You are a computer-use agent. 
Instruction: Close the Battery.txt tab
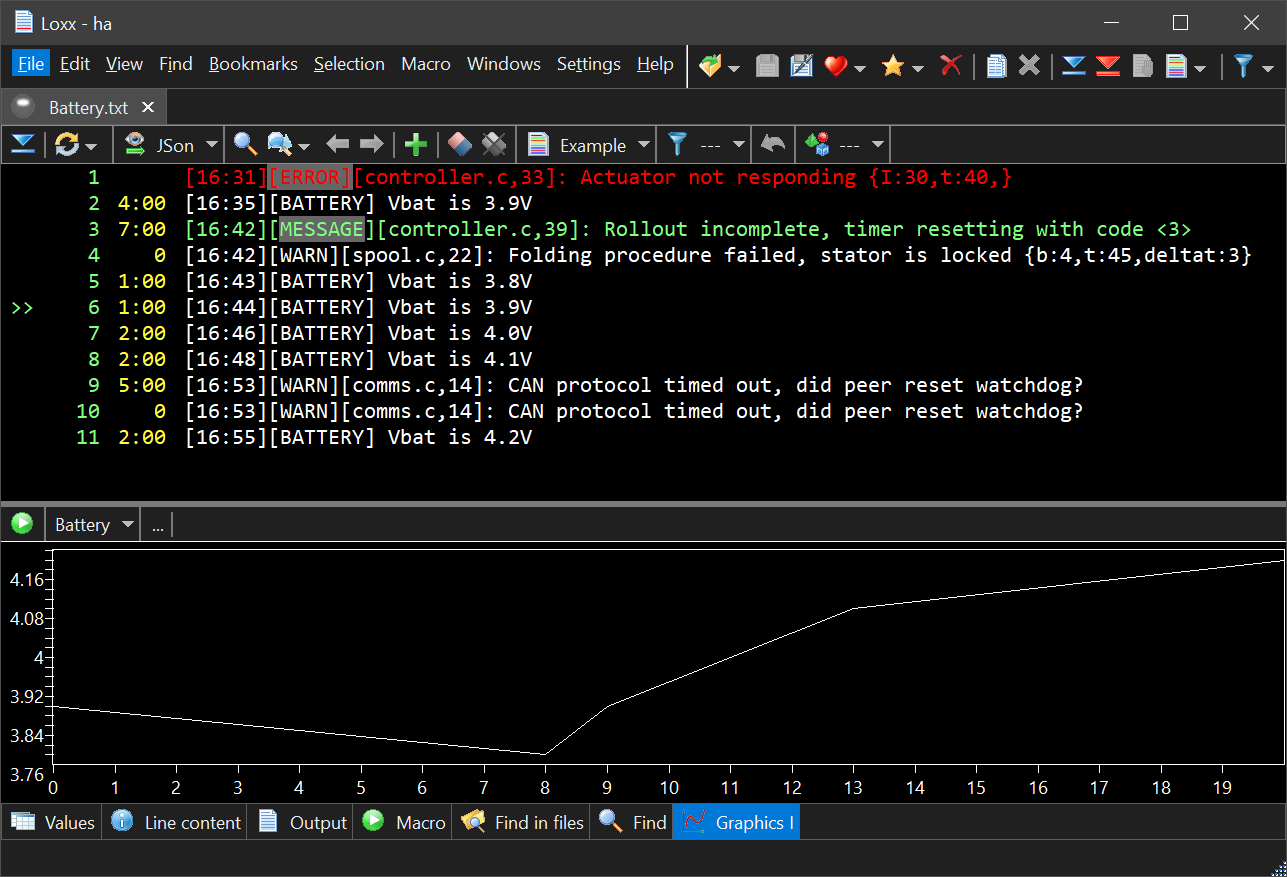[148, 107]
